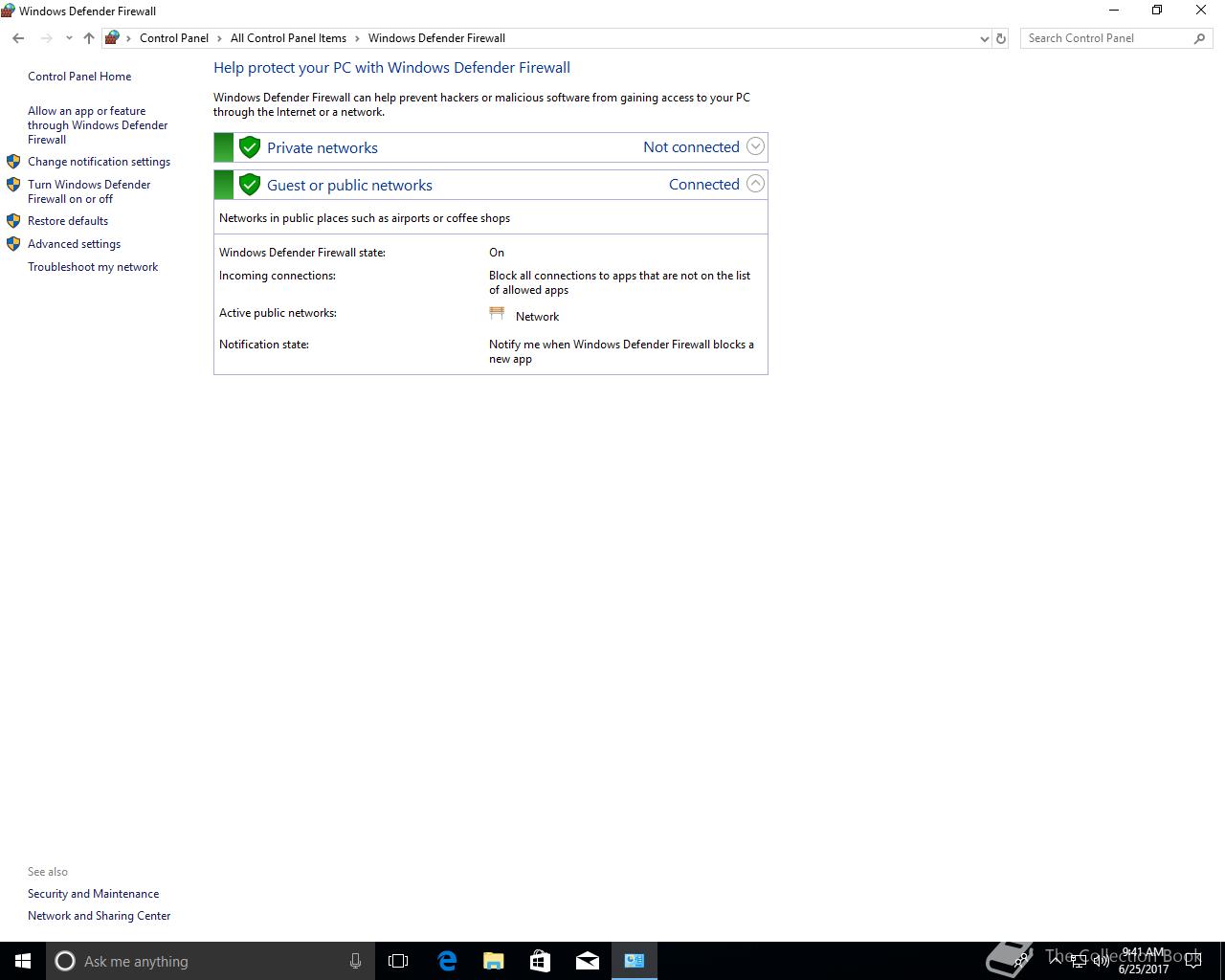This screenshot has width=1225, height=980.
Task: Refresh the Windows Defender Firewall page
Action: (1001, 38)
